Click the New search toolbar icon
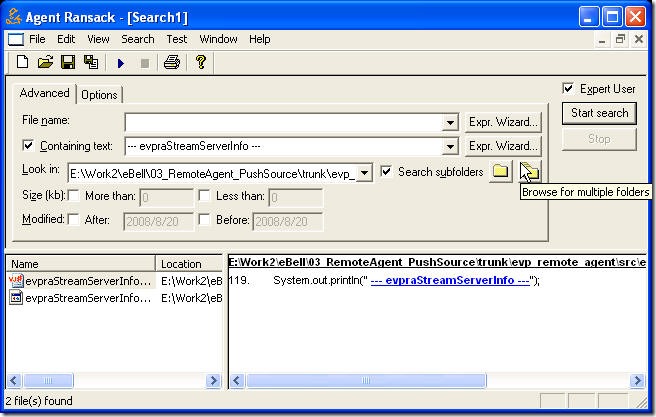 pos(23,62)
